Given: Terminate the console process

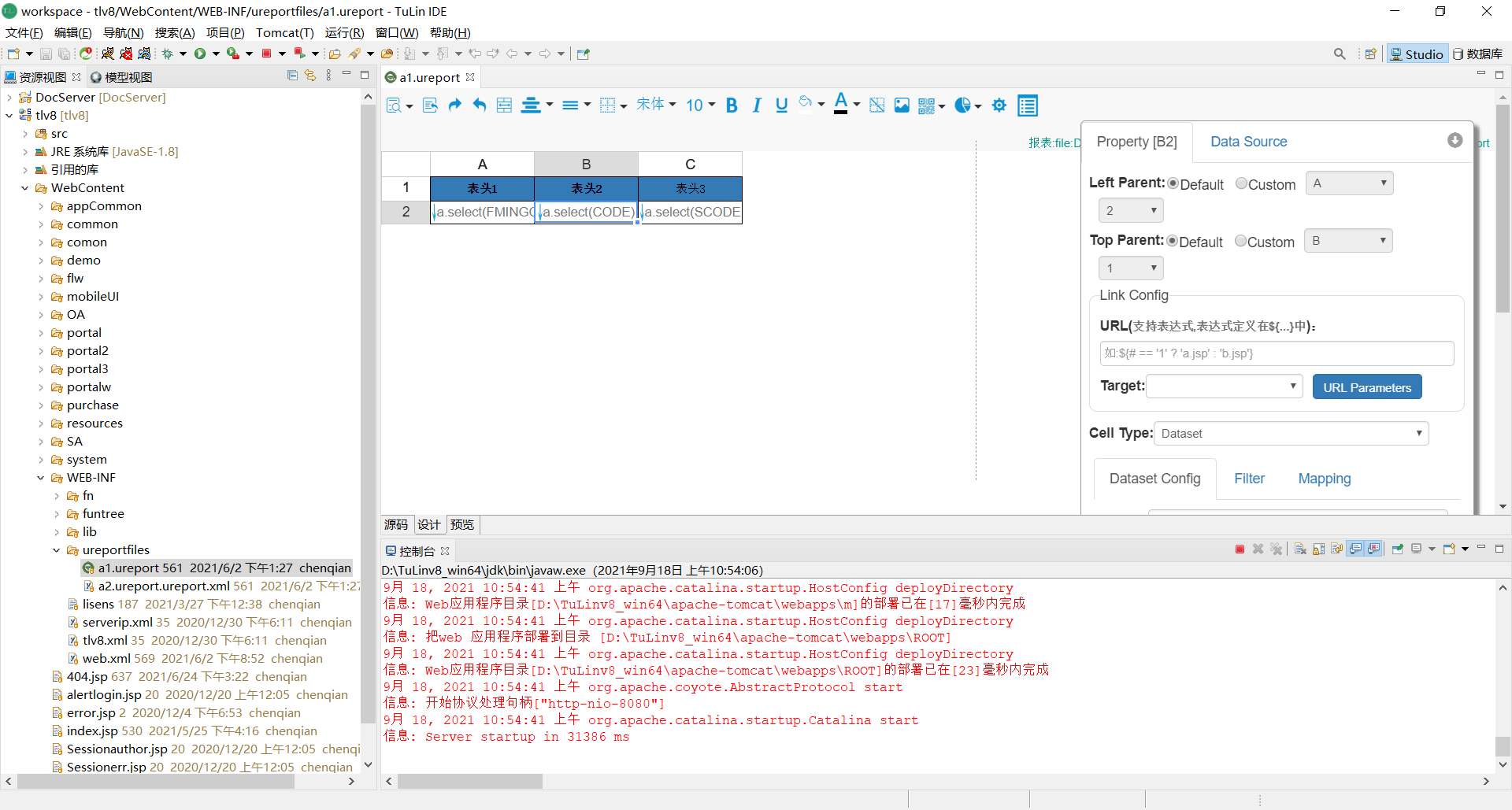Looking at the screenshot, I should click(x=1240, y=549).
